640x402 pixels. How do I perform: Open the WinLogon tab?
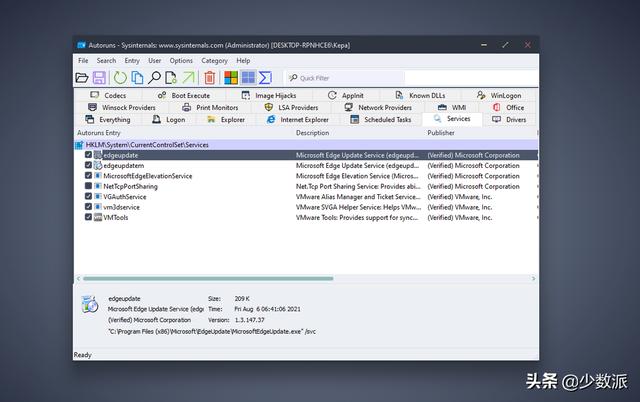pos(499,95)
